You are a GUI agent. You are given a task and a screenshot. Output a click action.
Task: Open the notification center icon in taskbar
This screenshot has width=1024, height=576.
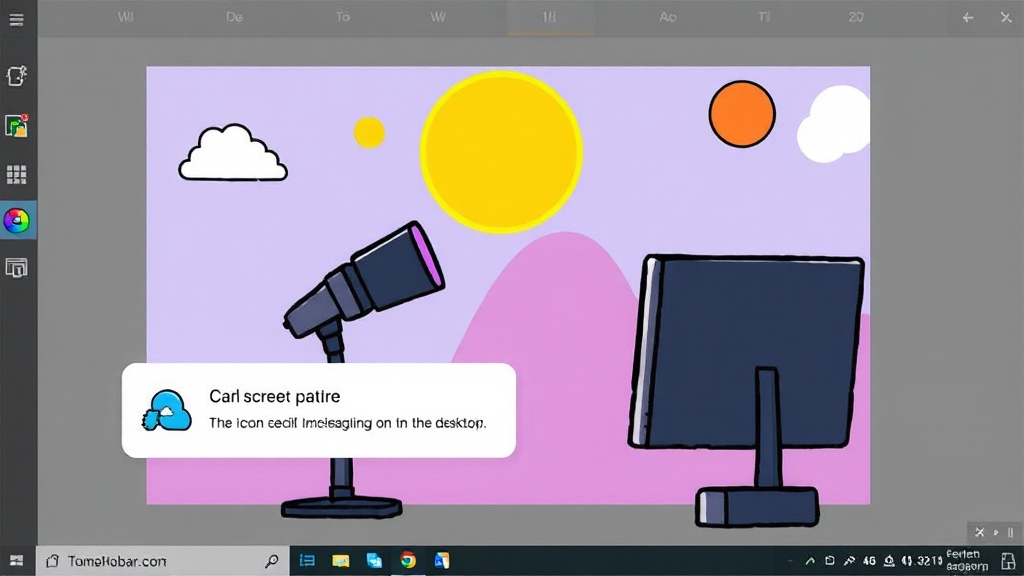point(1007,561)
